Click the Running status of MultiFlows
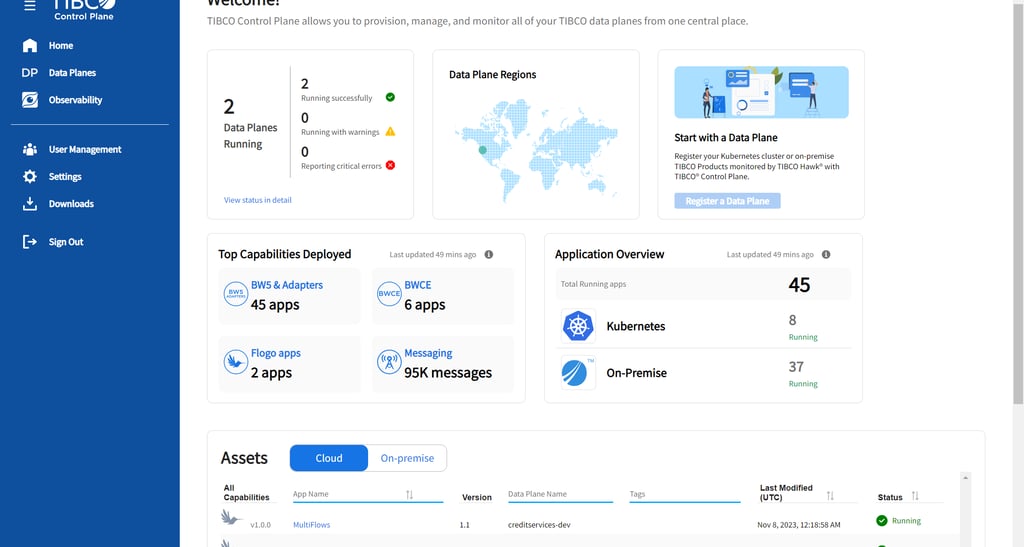 pos(899,521)
